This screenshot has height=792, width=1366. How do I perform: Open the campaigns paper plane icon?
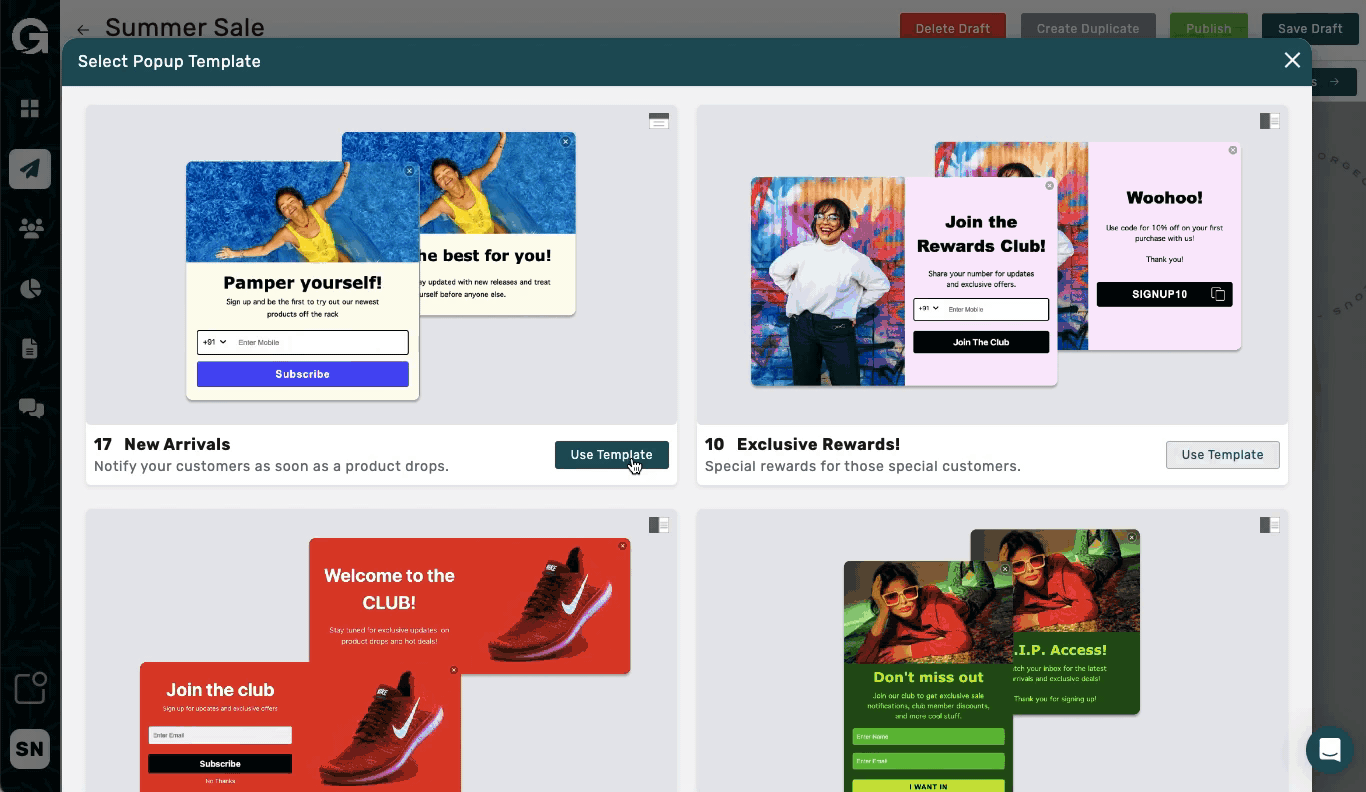click(30, 168)
